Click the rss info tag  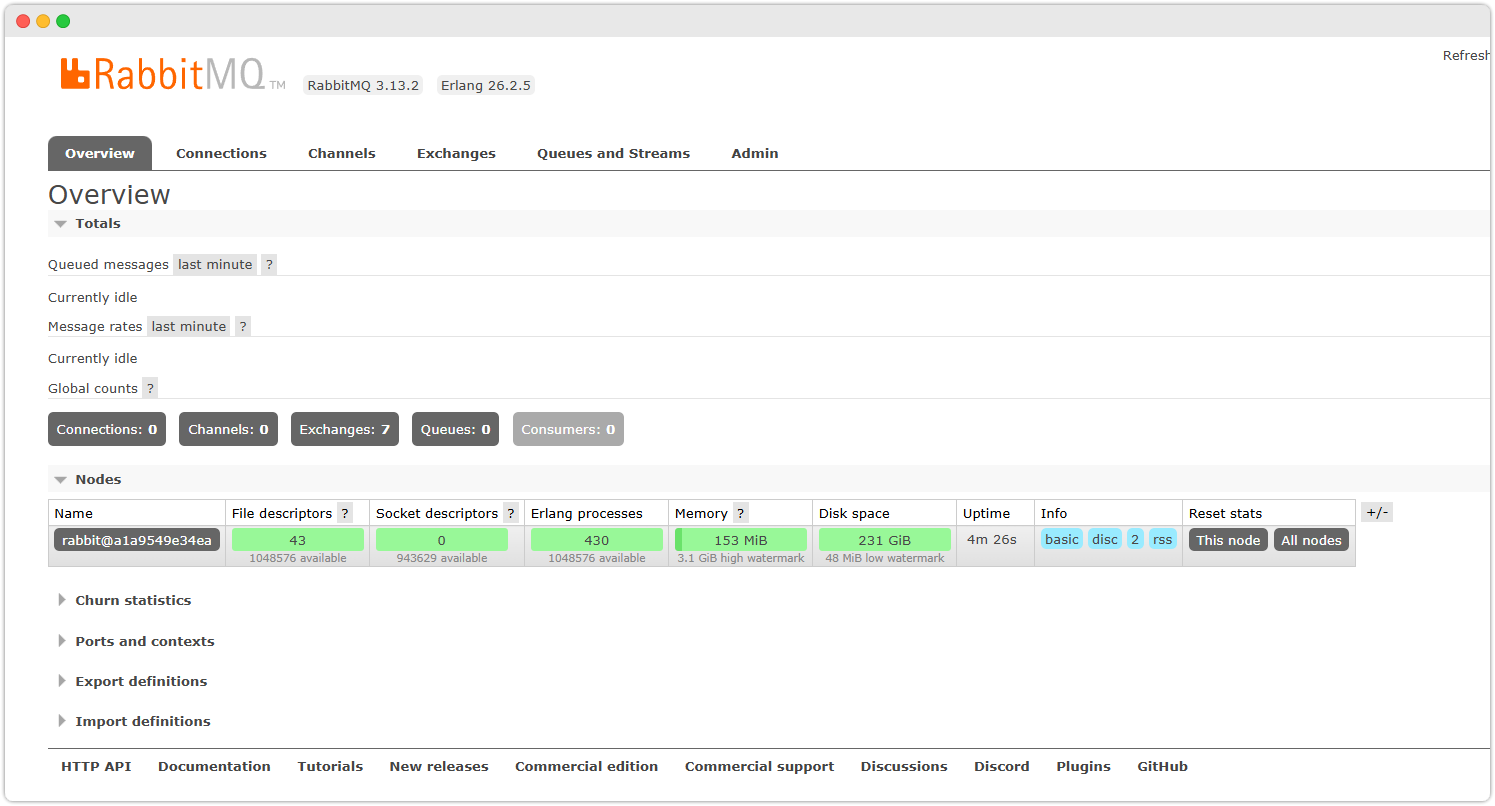click(x=1162, y=539)
